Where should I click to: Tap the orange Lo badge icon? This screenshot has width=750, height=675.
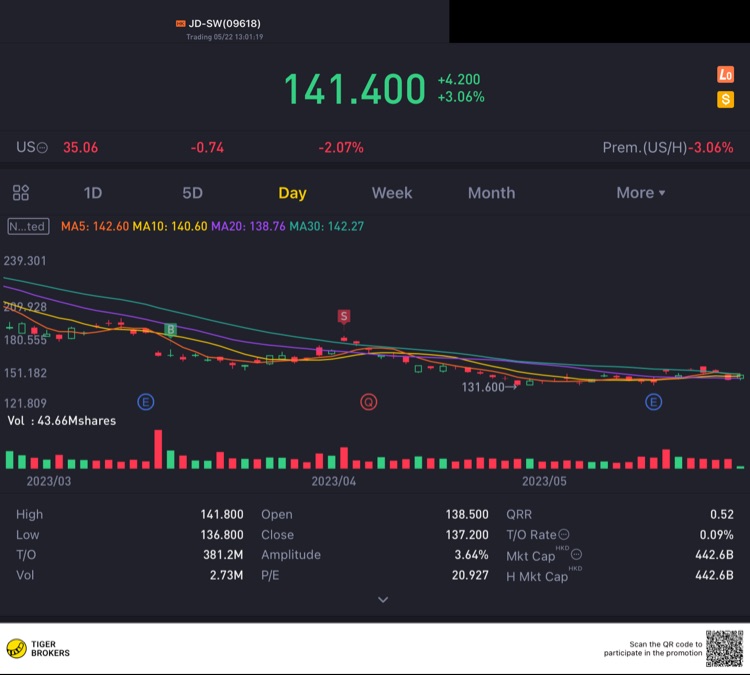tap(725, 75)
